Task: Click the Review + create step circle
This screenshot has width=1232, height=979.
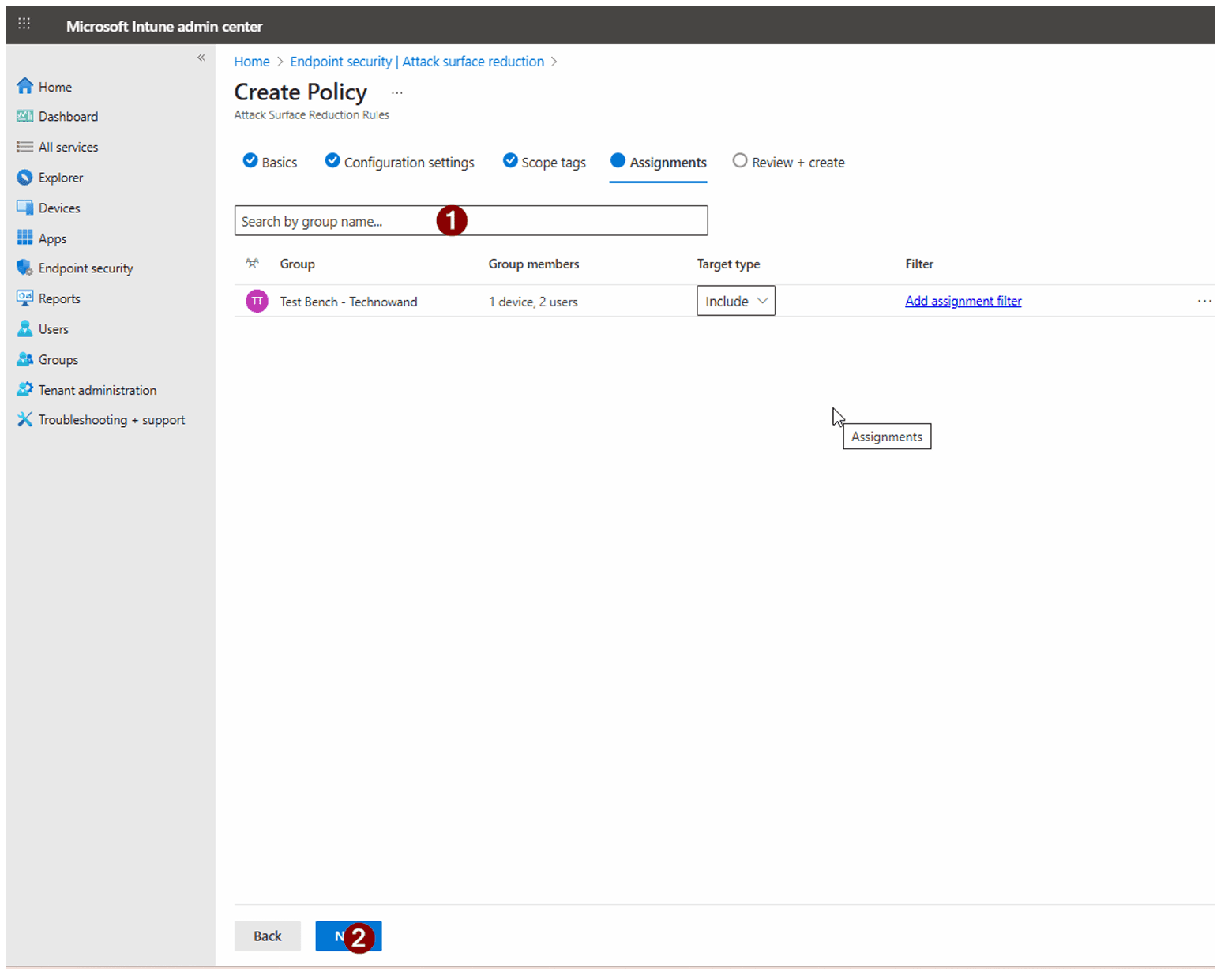Action: pyautogui.click(x=739, y=160)
